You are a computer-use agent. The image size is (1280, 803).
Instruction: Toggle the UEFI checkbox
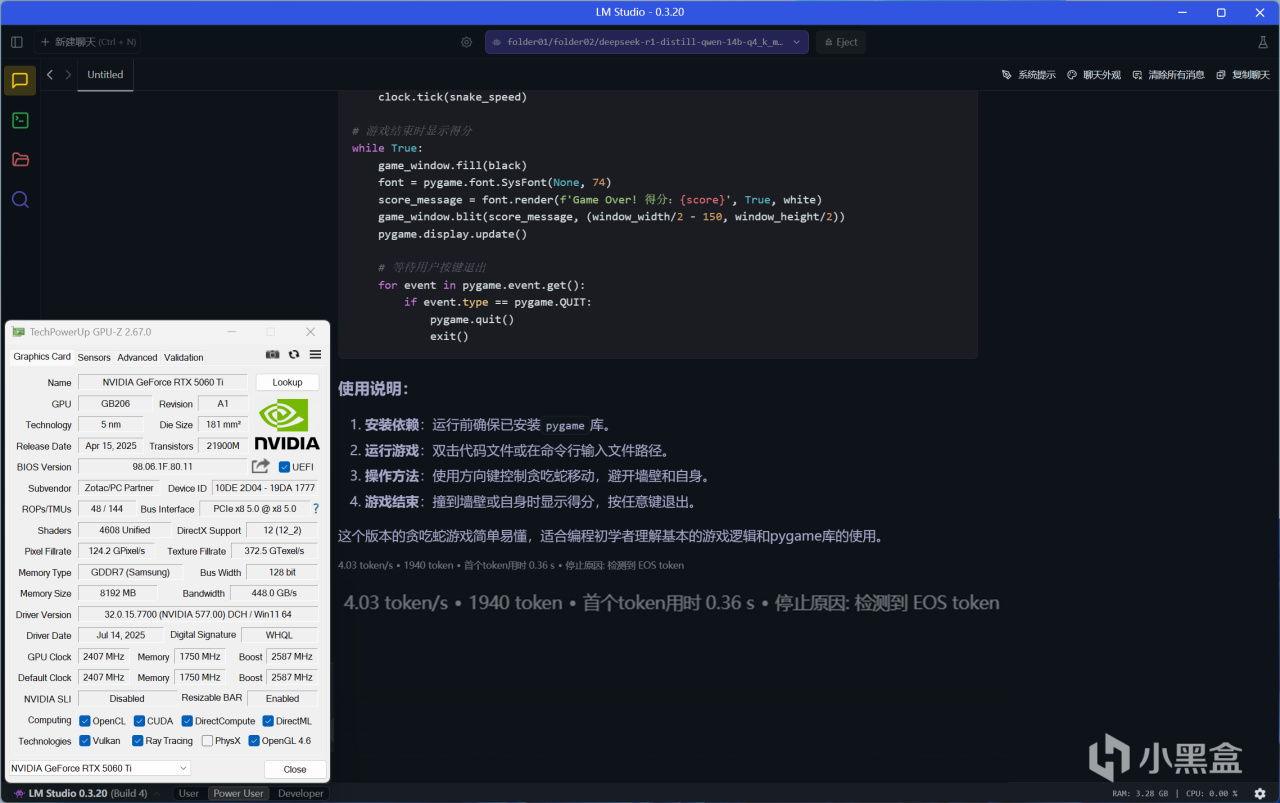(x=284, y=467)
